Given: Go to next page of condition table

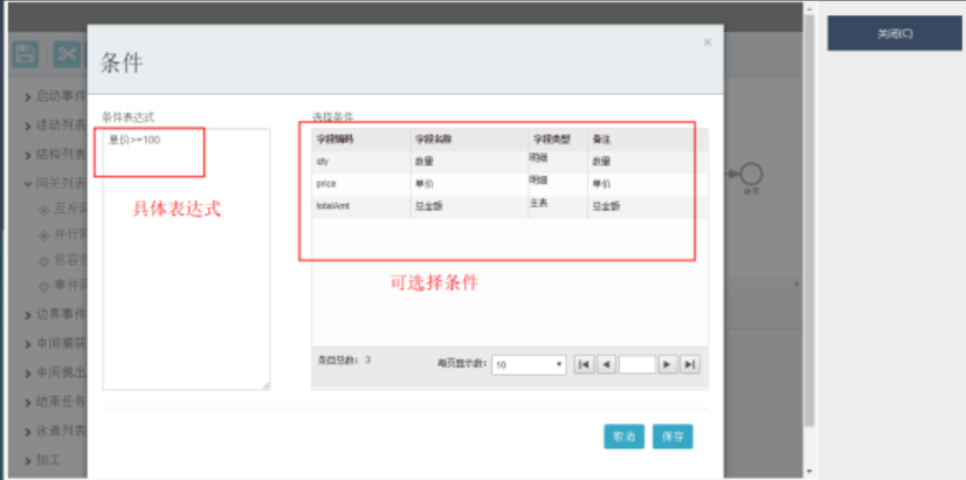Looking at the screenshot, I should pos(667,365).
